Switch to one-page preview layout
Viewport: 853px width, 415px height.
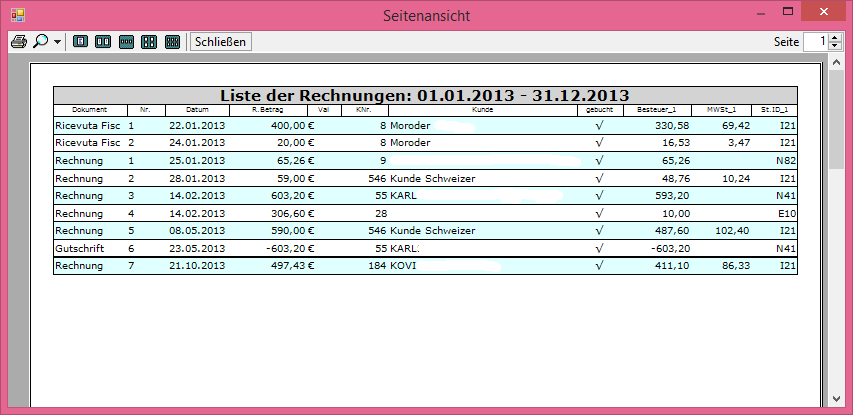point(79,42)
